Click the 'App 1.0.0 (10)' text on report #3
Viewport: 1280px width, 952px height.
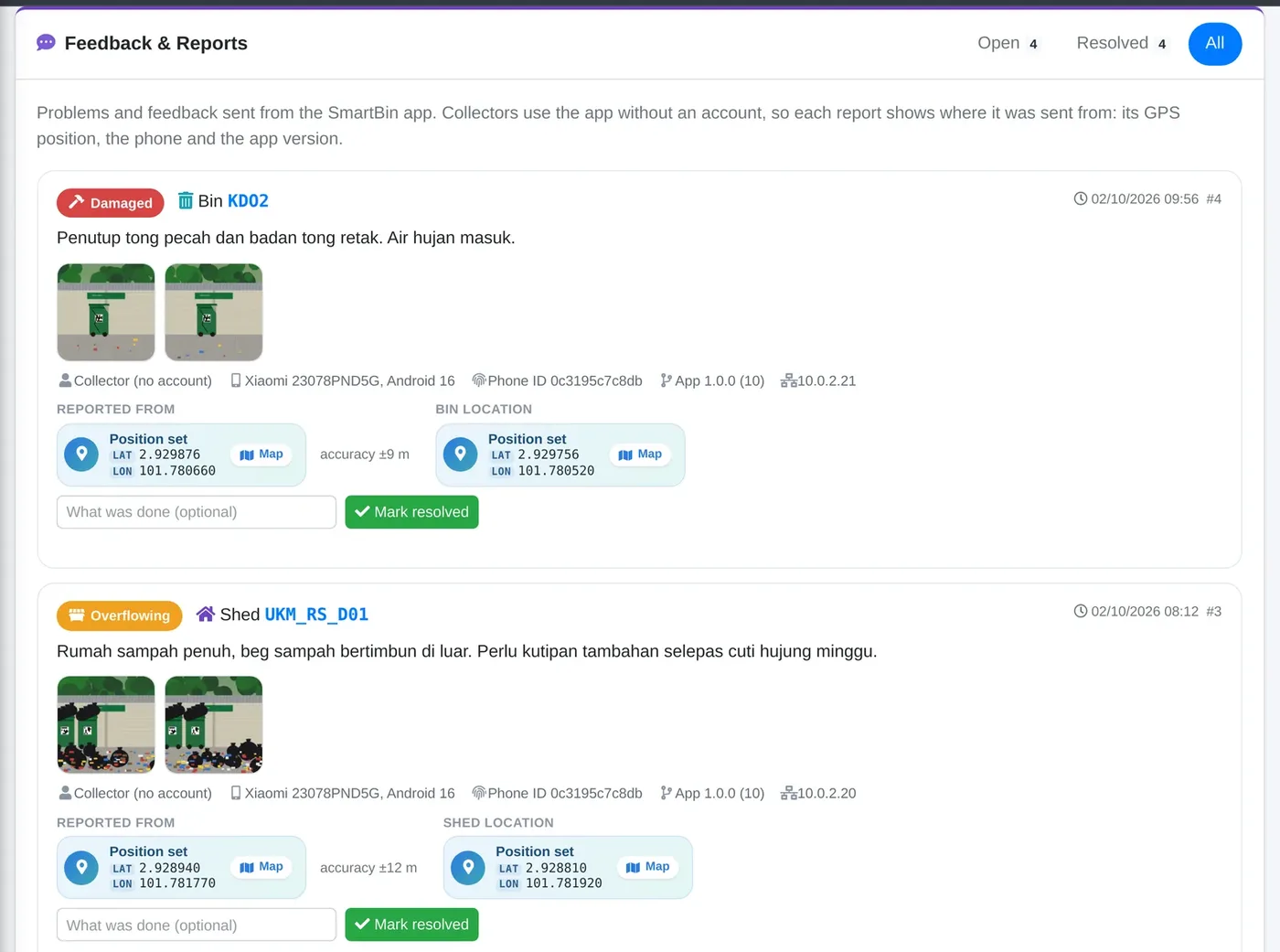720,793
